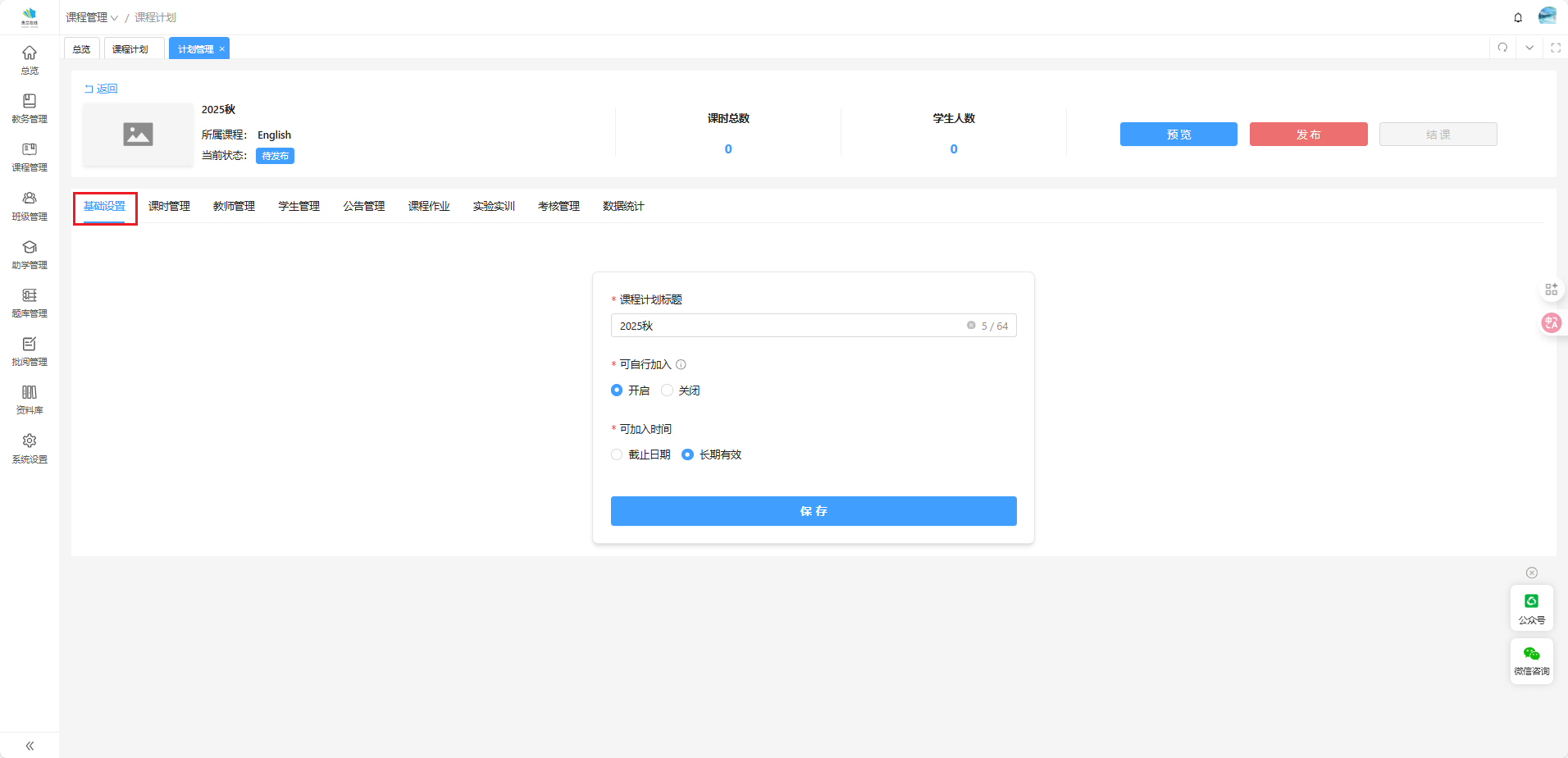Switch to 课时管理 tab
The width and height of the screenshot is (1568, 758).
[169, 206]
